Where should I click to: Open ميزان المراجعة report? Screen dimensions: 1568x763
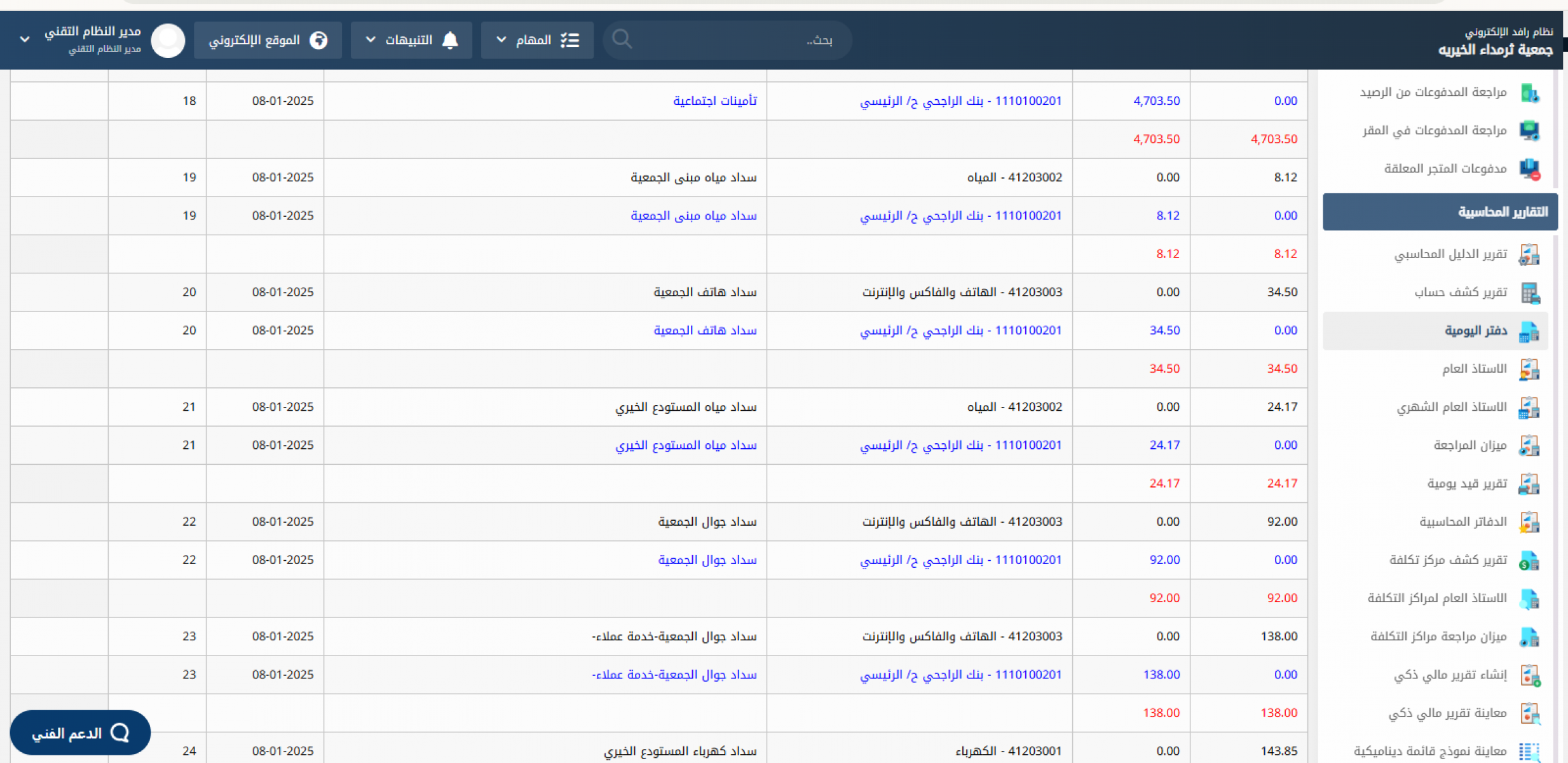[x=1469, y=445]
